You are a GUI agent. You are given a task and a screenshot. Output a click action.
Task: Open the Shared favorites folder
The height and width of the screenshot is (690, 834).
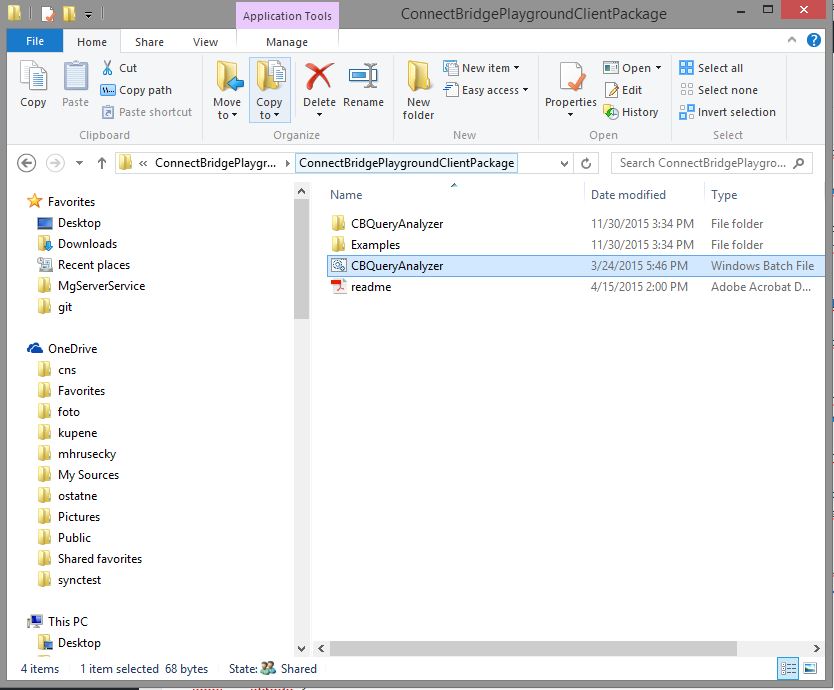99,559
